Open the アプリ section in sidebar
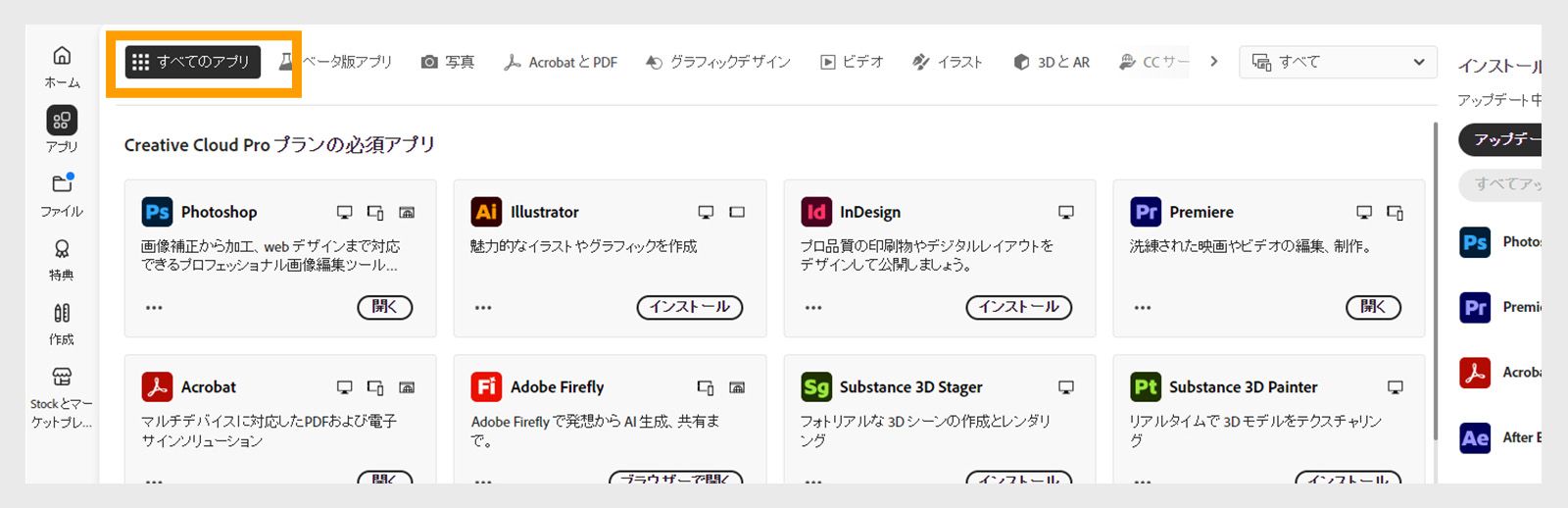The width and height of the screenshot is (1568, 508). 62,129
